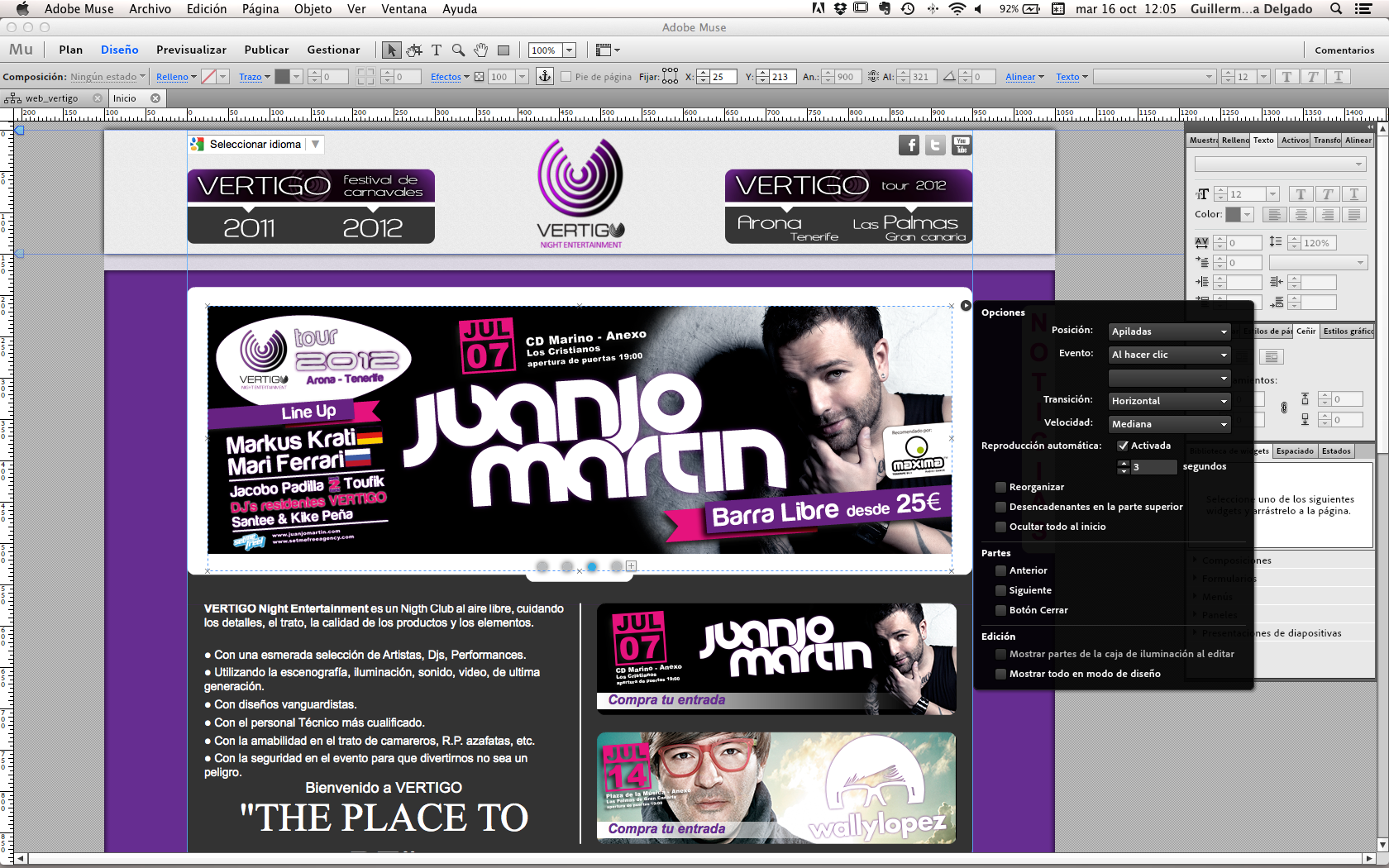The height and width of the screenshot is (868, 1389).
Task: Open the Objeto menu
Action: pyautogui.click(x=313, y=9)
